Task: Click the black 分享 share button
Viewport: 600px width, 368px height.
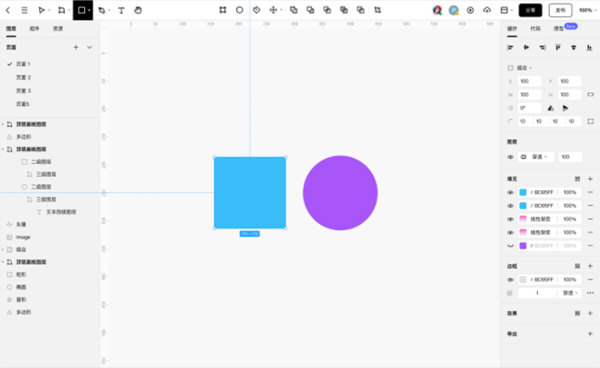Action: pos(530,10)
